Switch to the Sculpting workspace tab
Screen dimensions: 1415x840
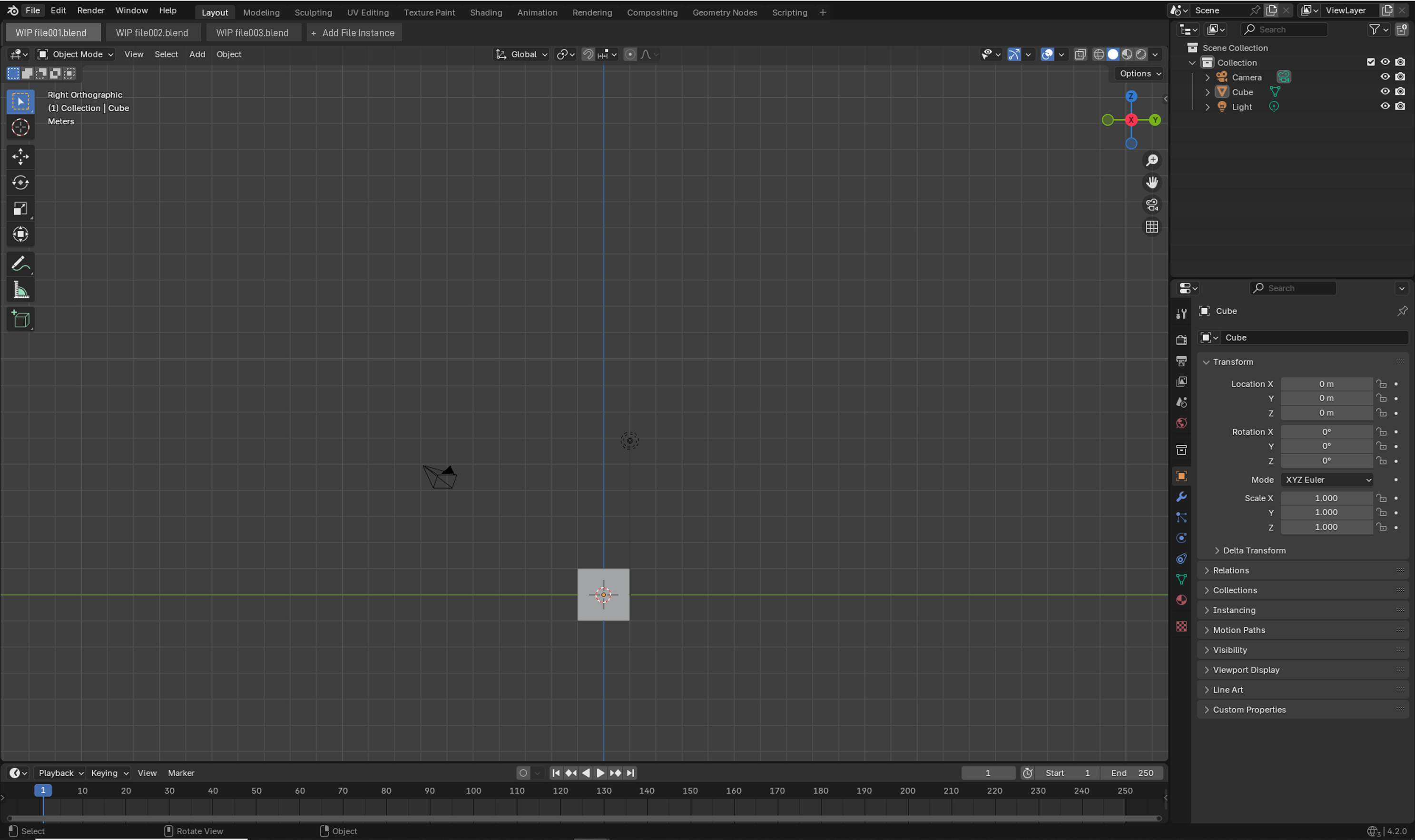[313, 12]
